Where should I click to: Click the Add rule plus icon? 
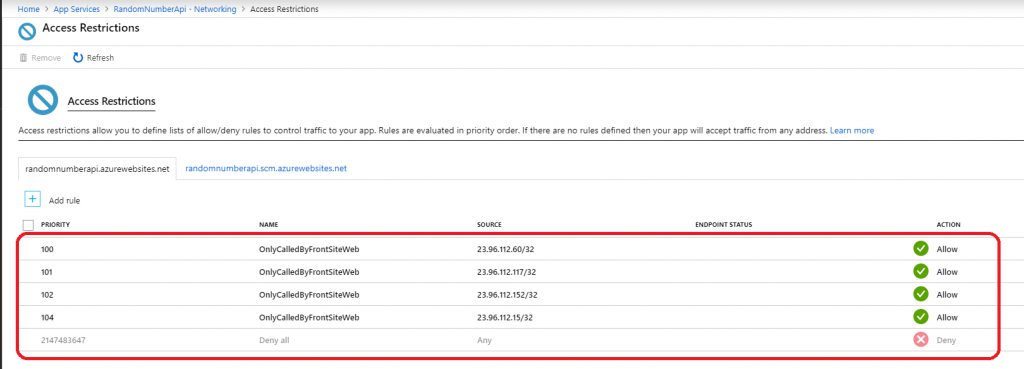pyautogui.click(x=32, y=199)
